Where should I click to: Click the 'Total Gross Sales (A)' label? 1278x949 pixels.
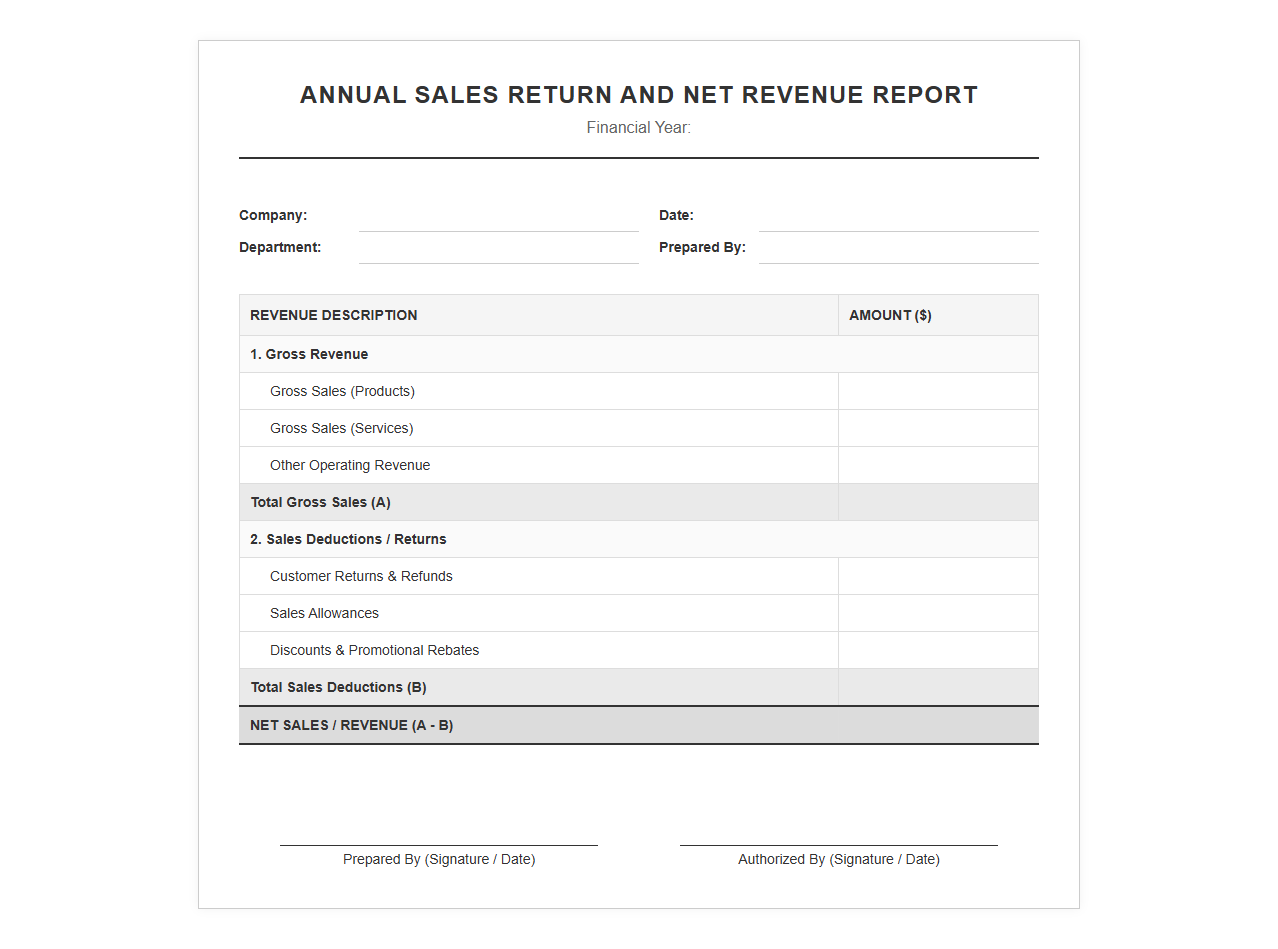click(x=320, y=502)
